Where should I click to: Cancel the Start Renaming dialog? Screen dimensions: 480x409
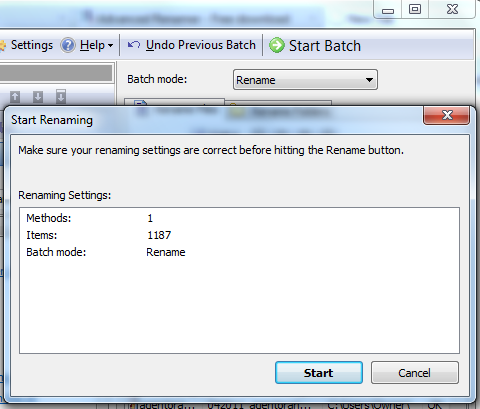pos(415,373)
